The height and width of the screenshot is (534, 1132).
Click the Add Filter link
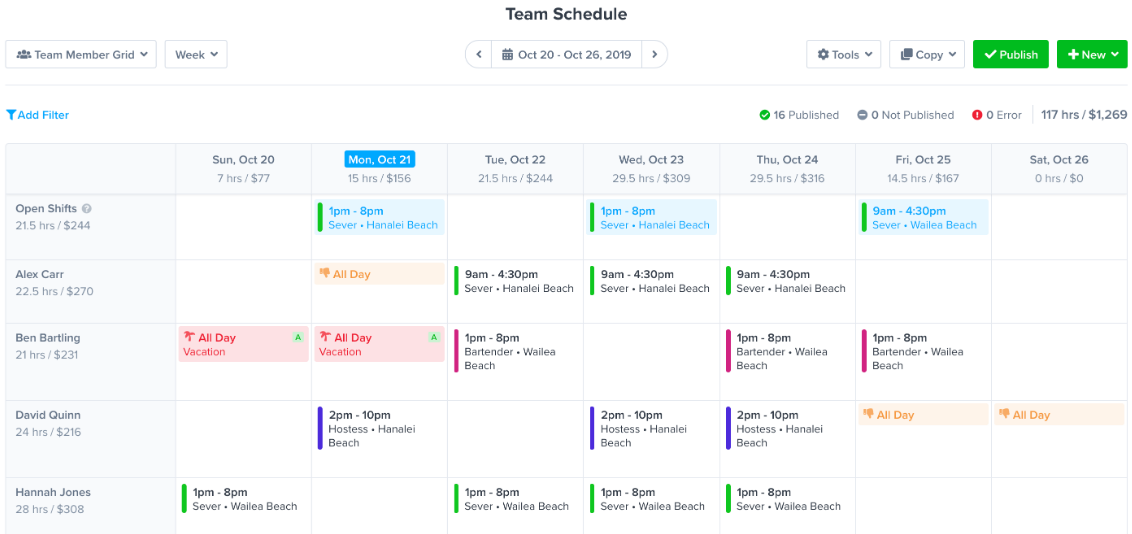(x=38, y=115)
